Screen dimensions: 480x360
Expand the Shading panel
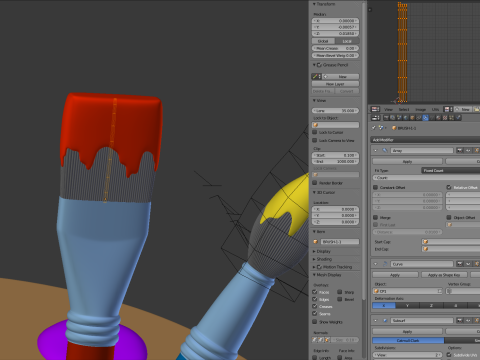click(x=314, y=259)
